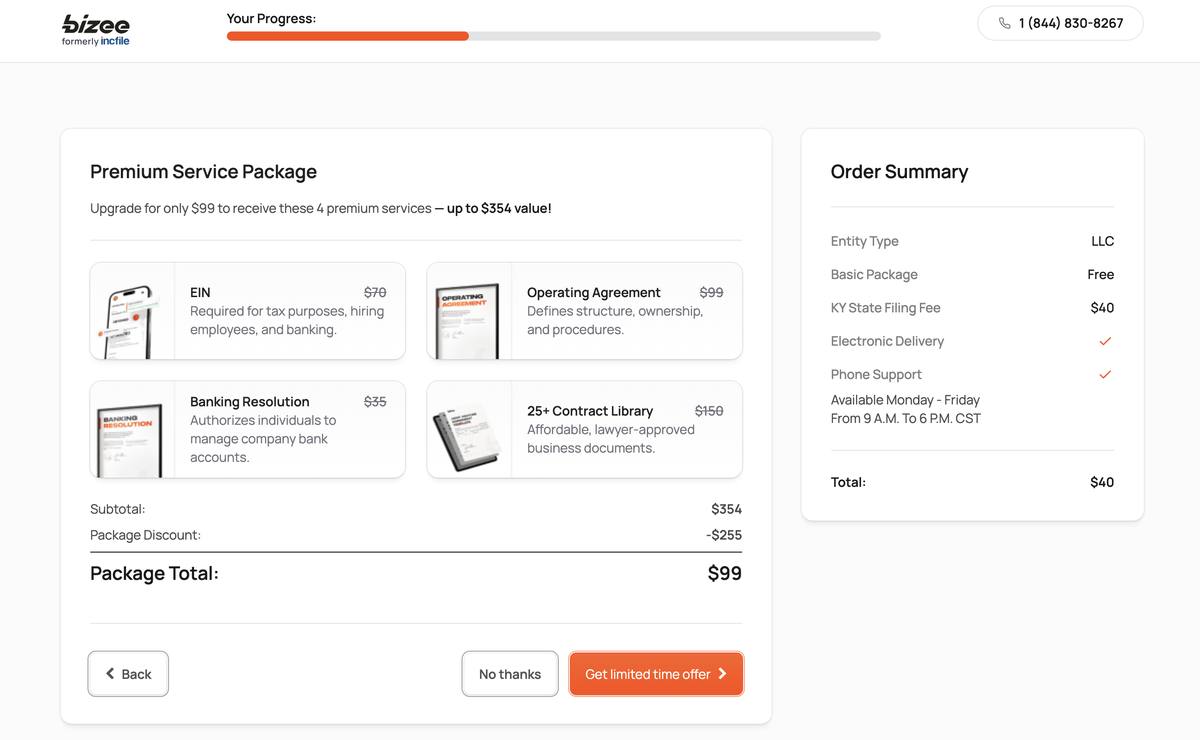Click the Free package value
Screen dimensions: 1200x740
(x=1101, y=274)
